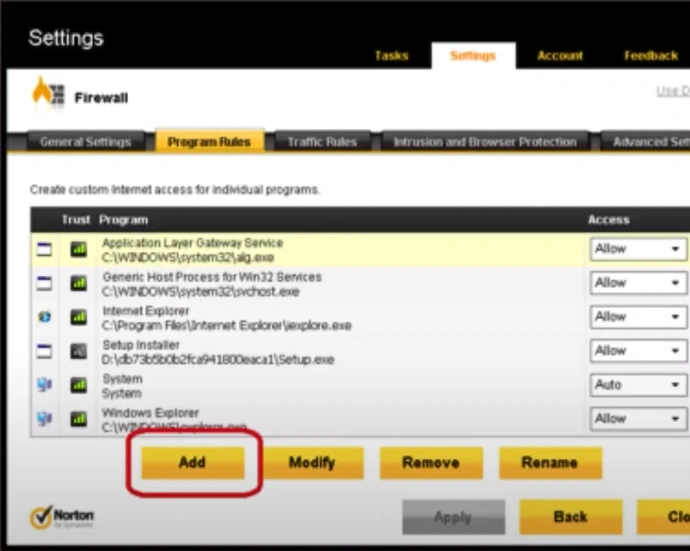Open the Advanced Settings tab

[647, 142]
